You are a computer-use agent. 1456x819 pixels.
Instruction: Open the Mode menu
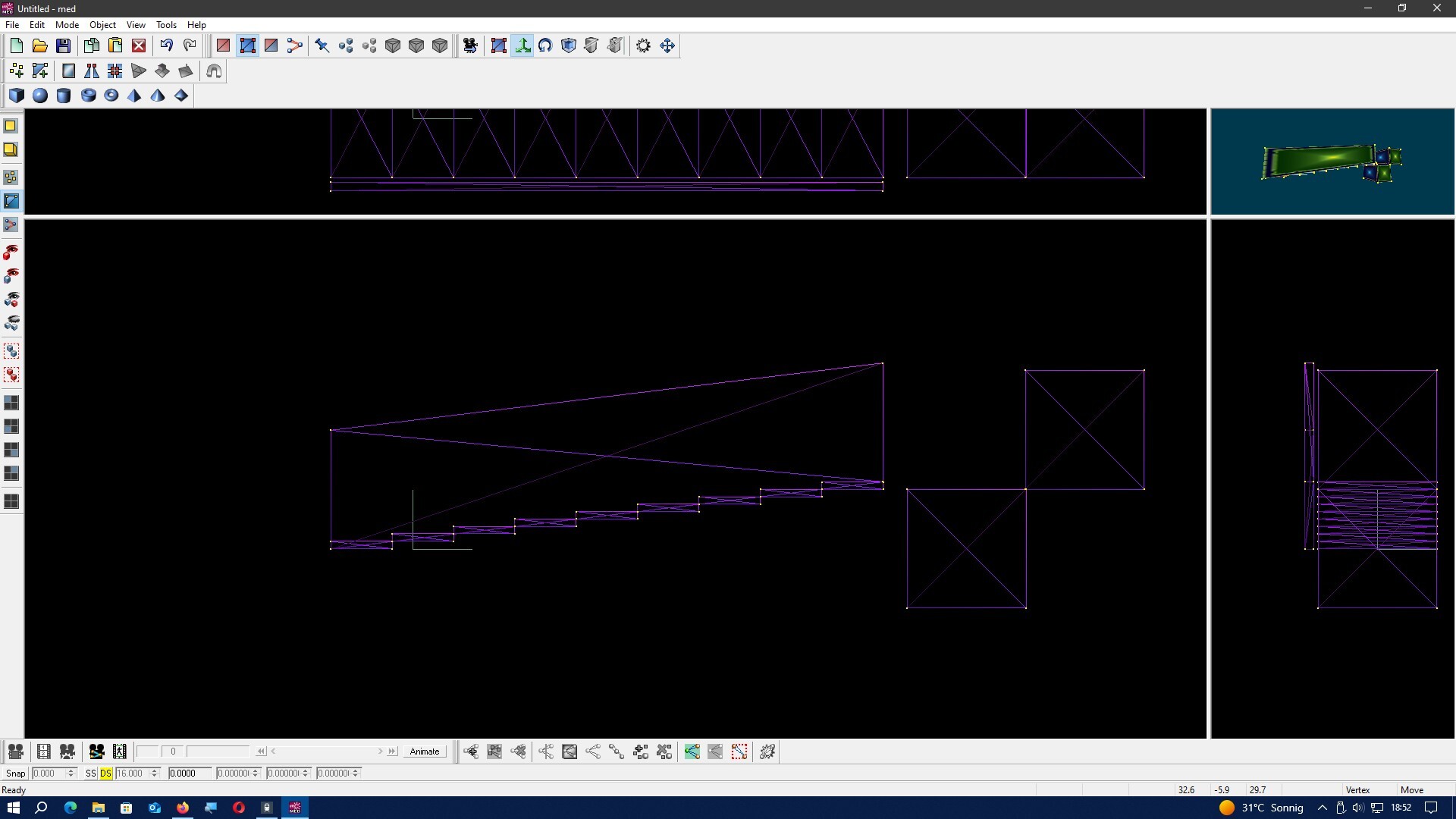click(67, 25)
